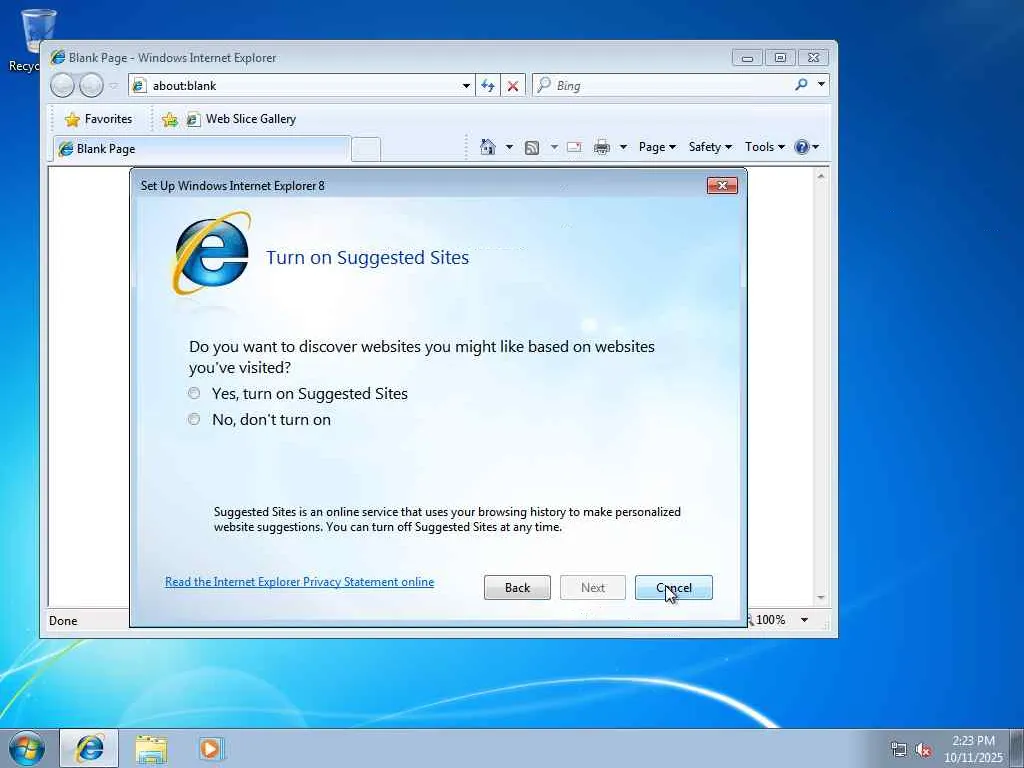
Task: Click the Add to Favorites Bar icon
Action: click(x=170, y=119)
